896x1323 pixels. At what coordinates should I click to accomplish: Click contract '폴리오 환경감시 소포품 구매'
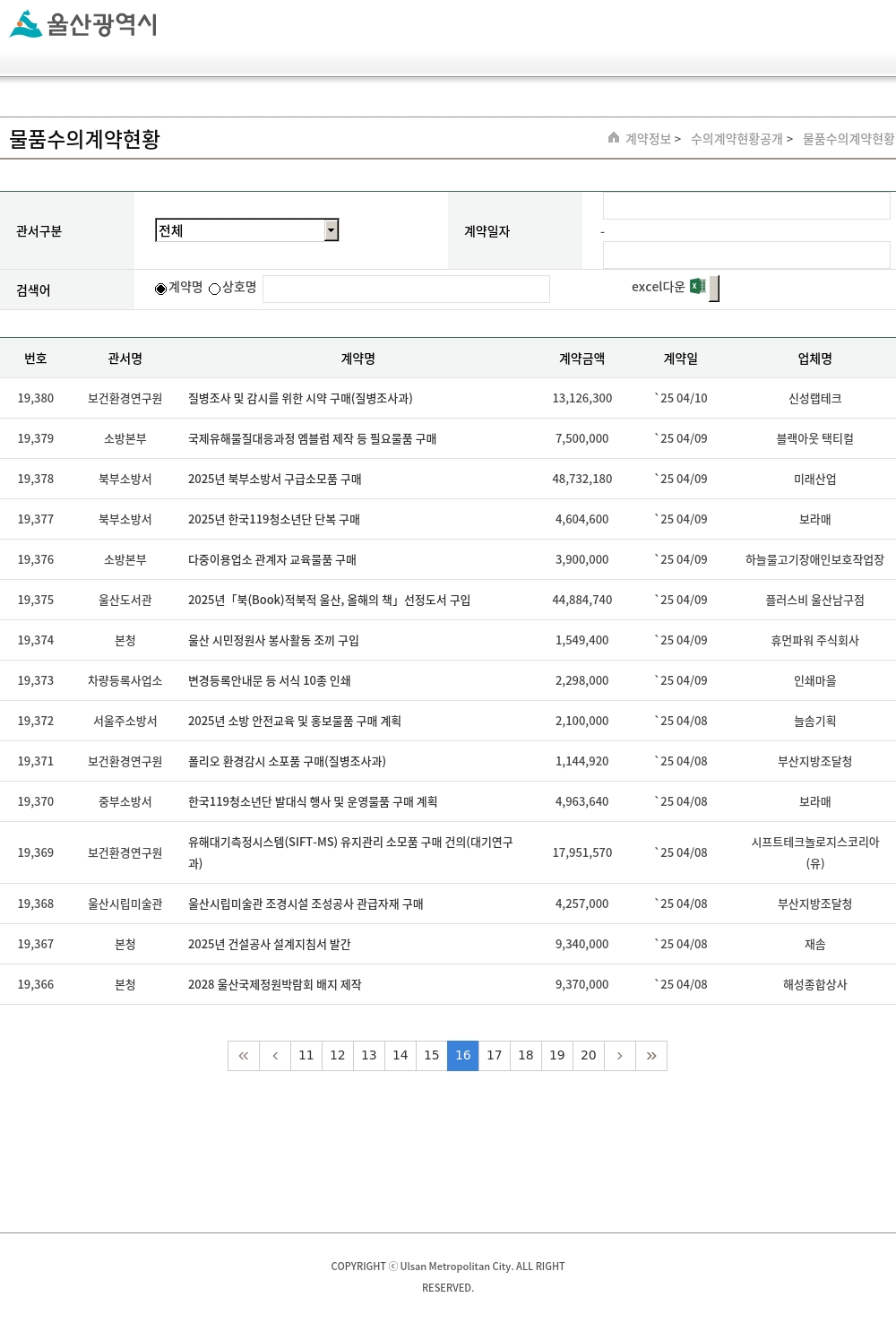click(287, 761)
